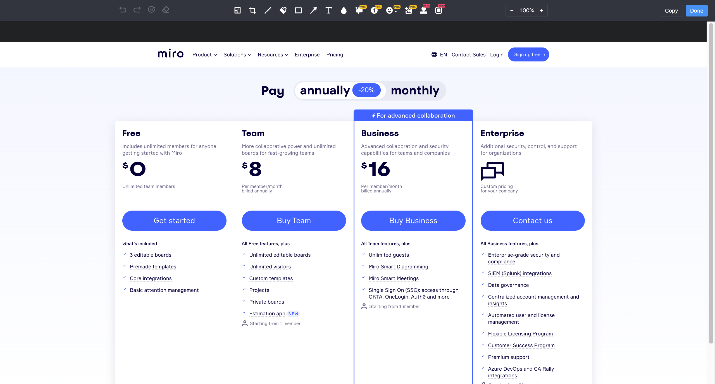
Task: Select the speech callout tool
Action: 360,10
